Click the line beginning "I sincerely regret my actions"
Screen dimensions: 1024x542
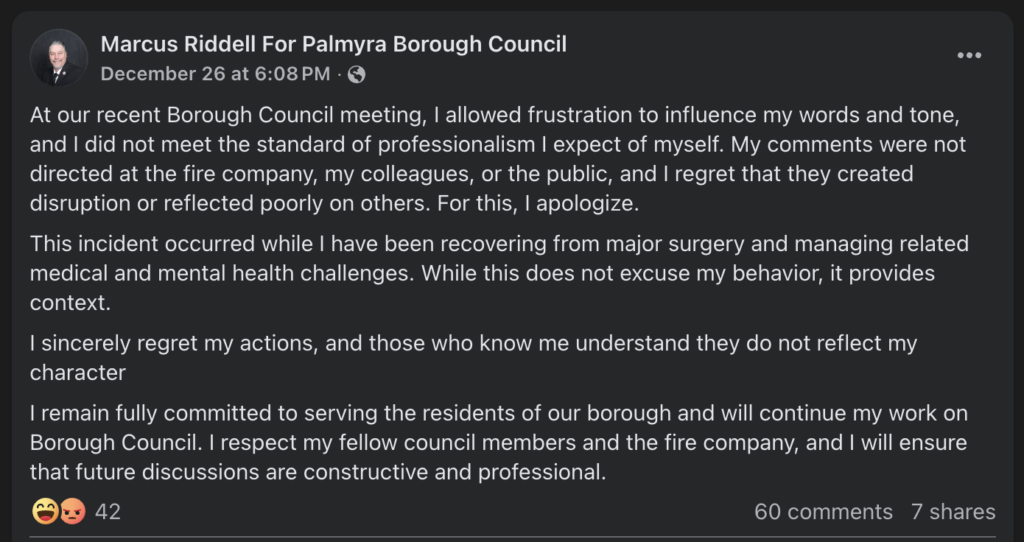point(473,343)
